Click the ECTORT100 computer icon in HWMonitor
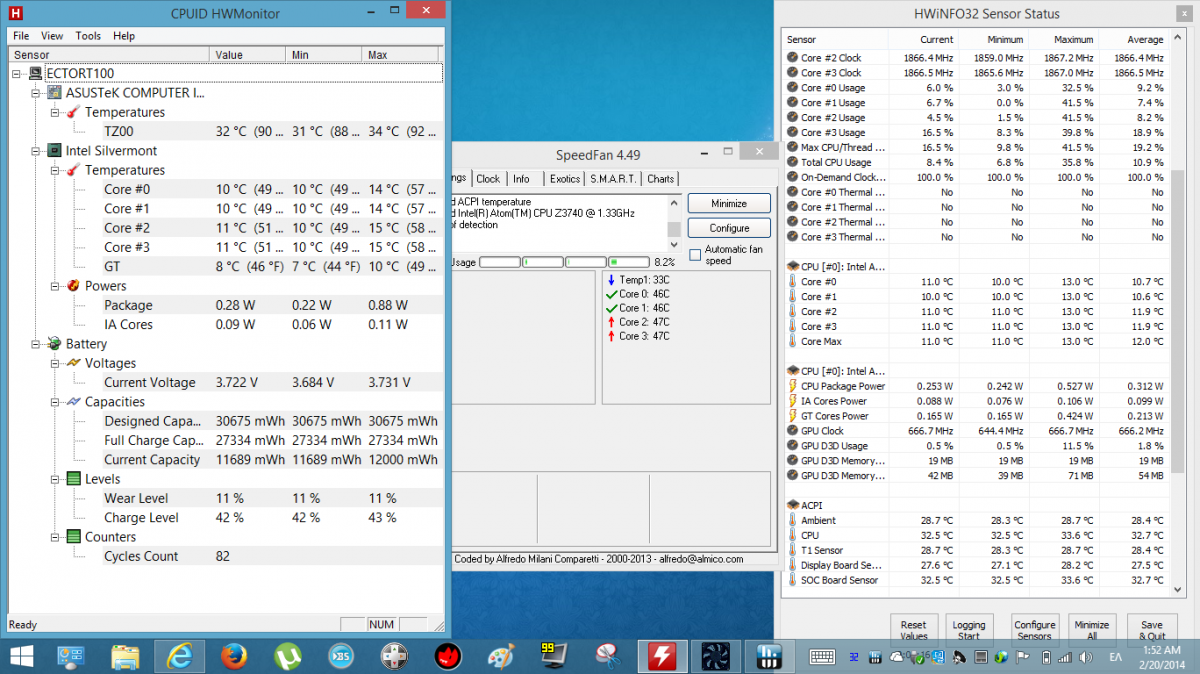This screenshot has height=674, width=1200. (36, 74)
